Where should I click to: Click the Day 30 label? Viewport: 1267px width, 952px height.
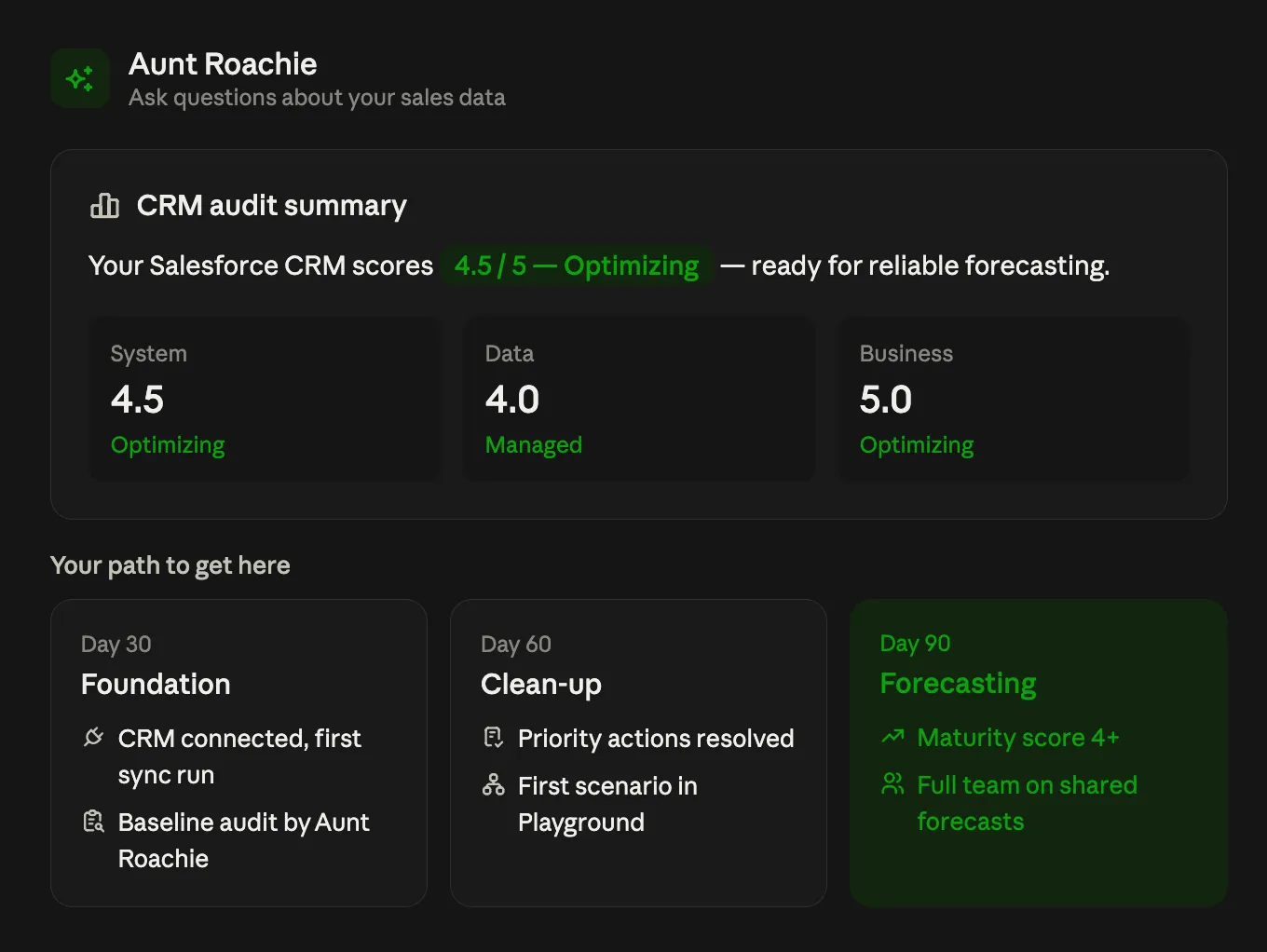click(116, 645)
